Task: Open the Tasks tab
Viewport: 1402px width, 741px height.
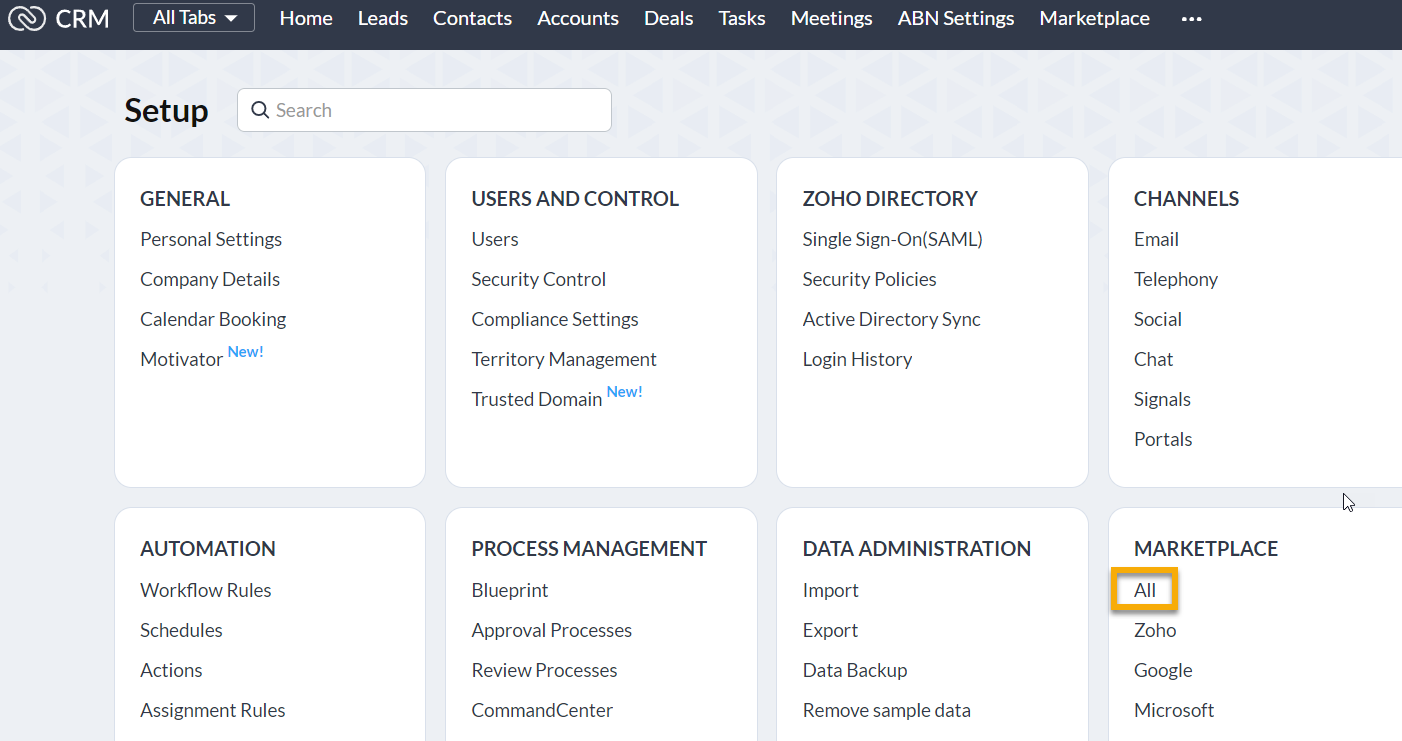Action: (742, 18)
